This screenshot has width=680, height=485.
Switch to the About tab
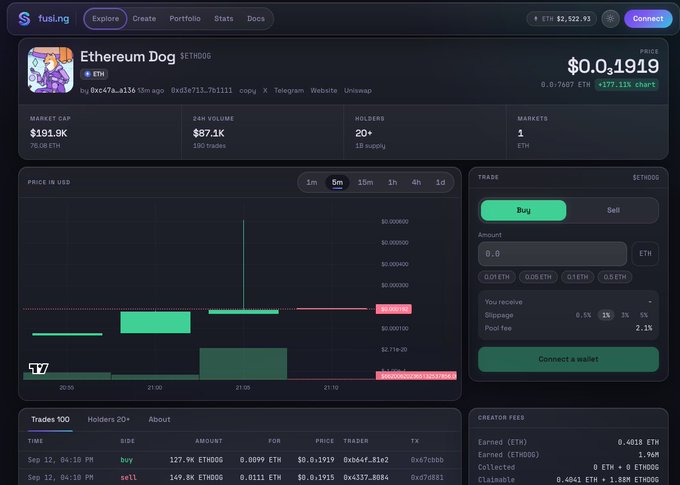pos(159,419)
